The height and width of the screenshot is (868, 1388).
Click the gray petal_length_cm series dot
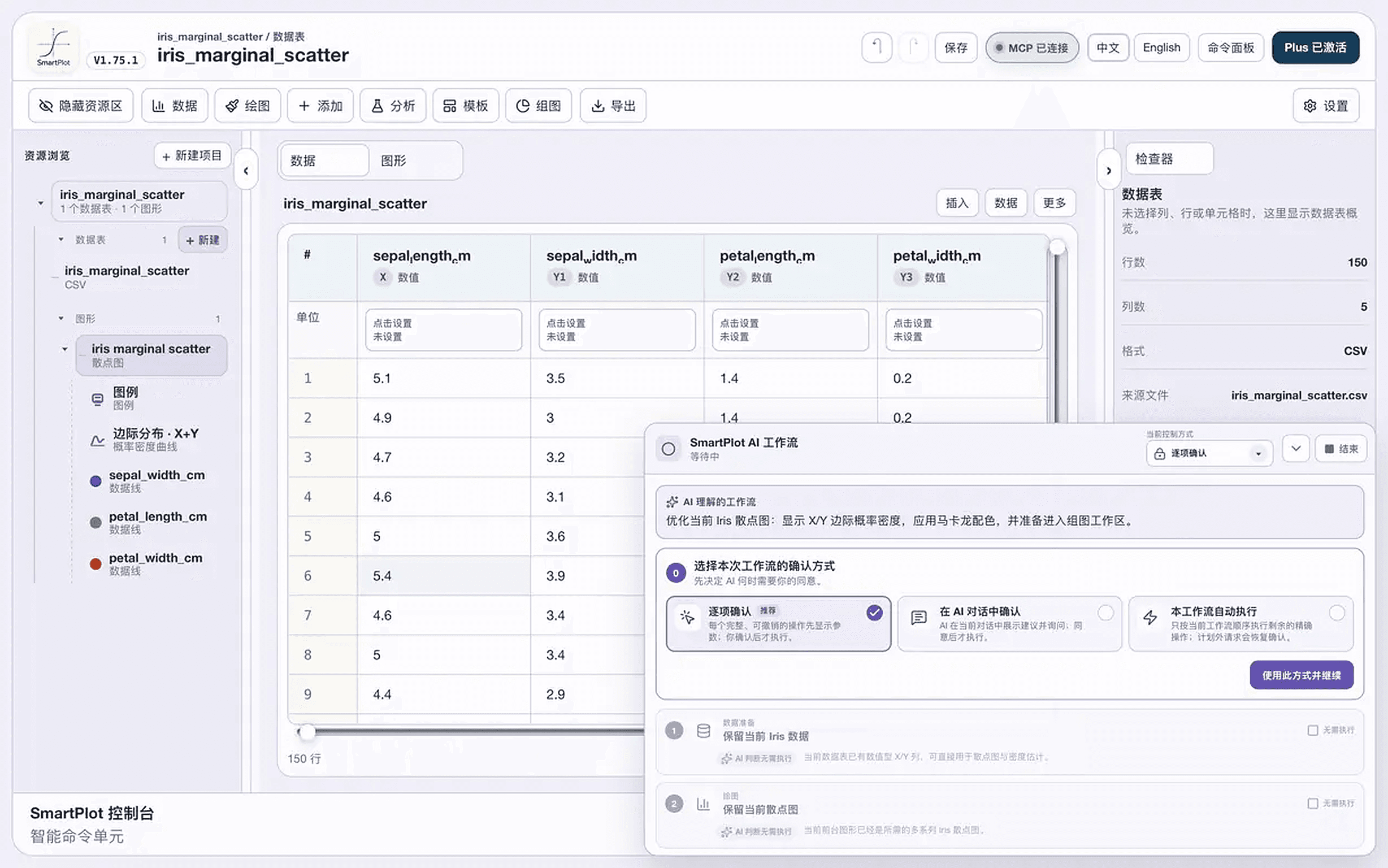96,522
